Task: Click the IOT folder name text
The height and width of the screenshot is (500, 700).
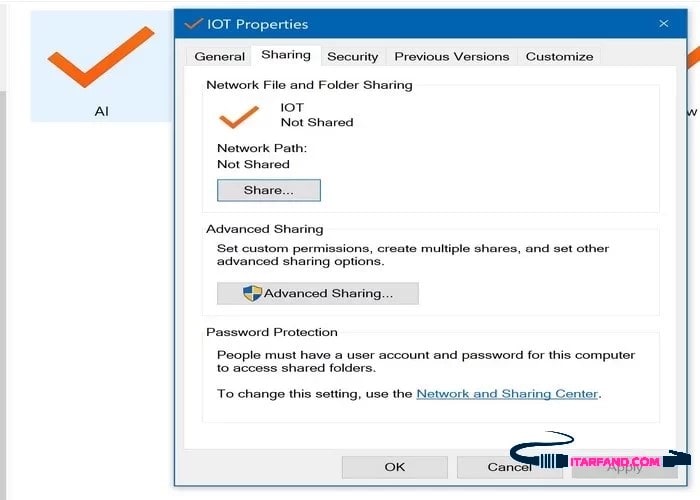Action: (292, 107)
